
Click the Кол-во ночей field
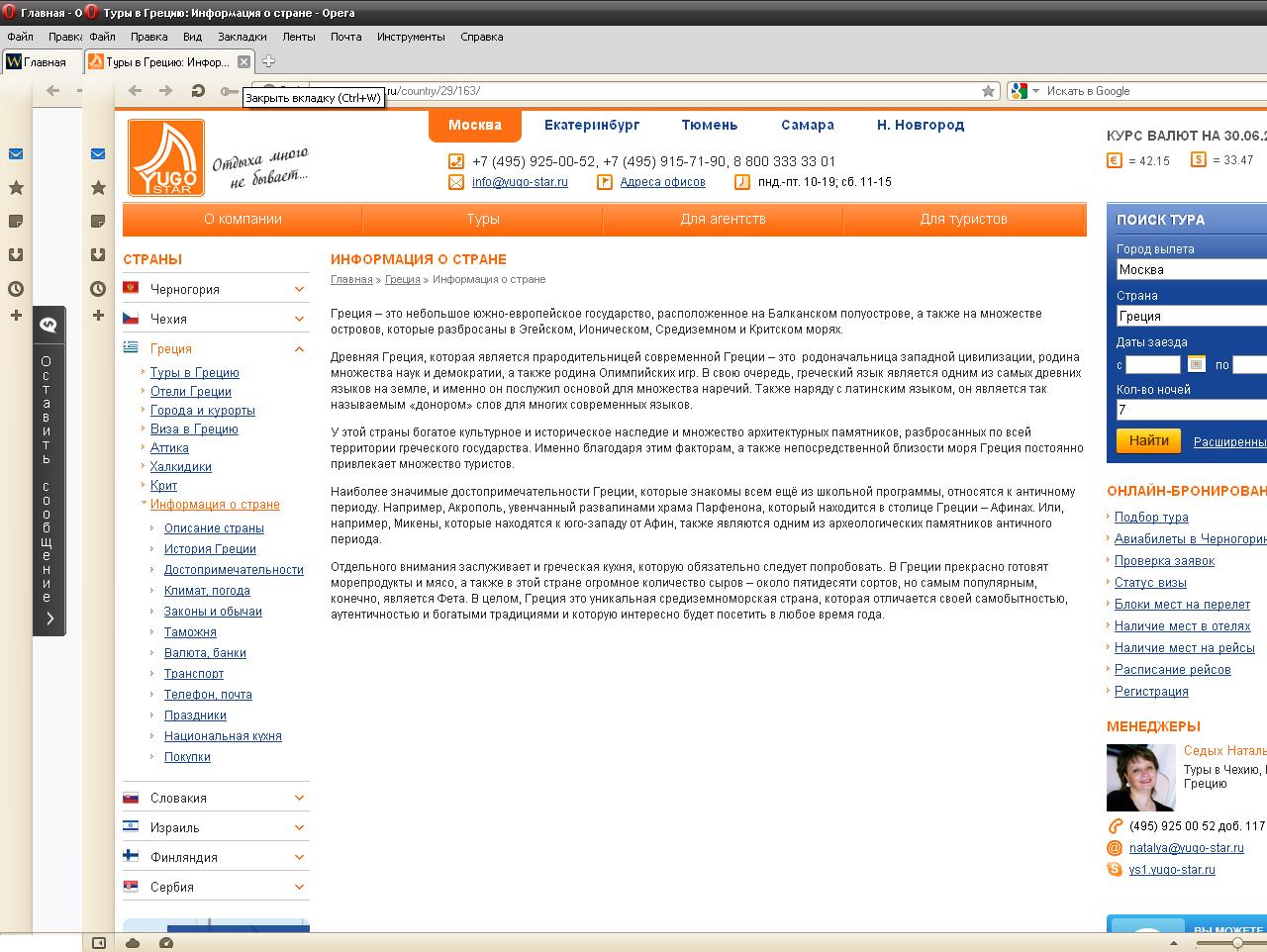pyautogui.click(x=1192, y=410)
